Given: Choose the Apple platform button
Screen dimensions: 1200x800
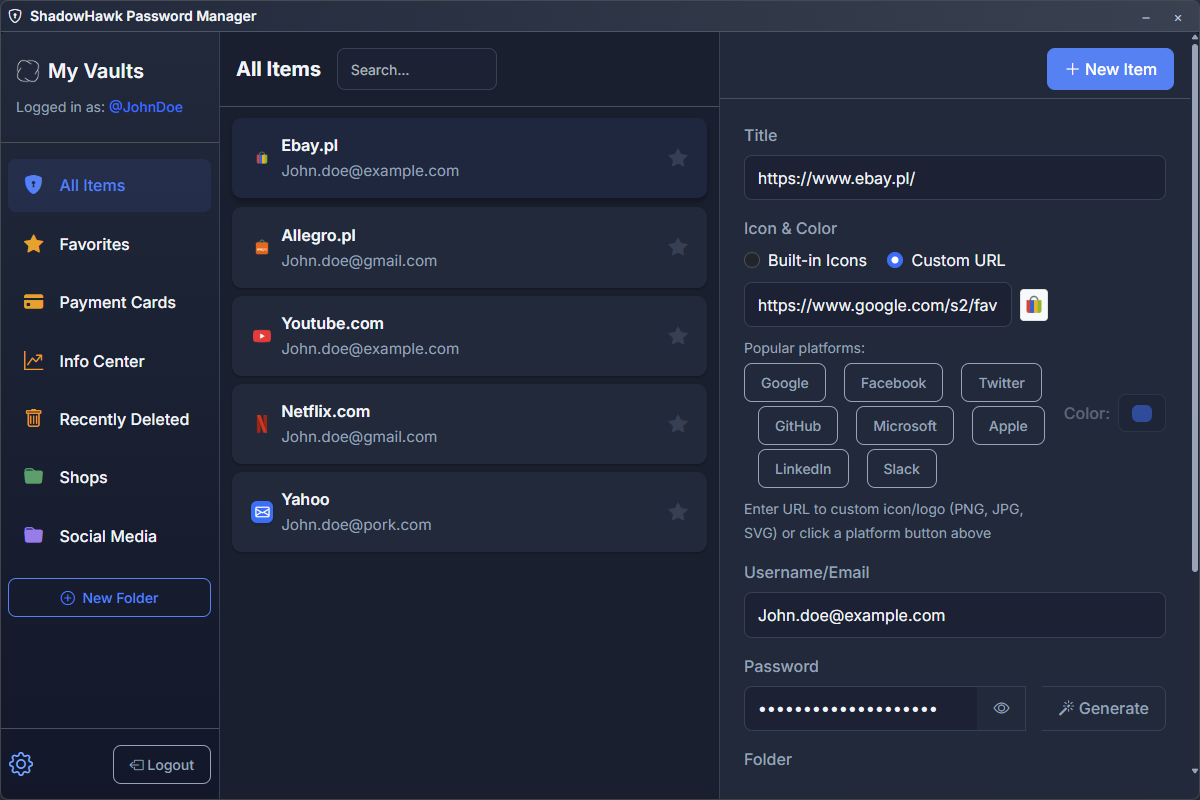Looking at the screenshot, I should (x=1008, y=426).
